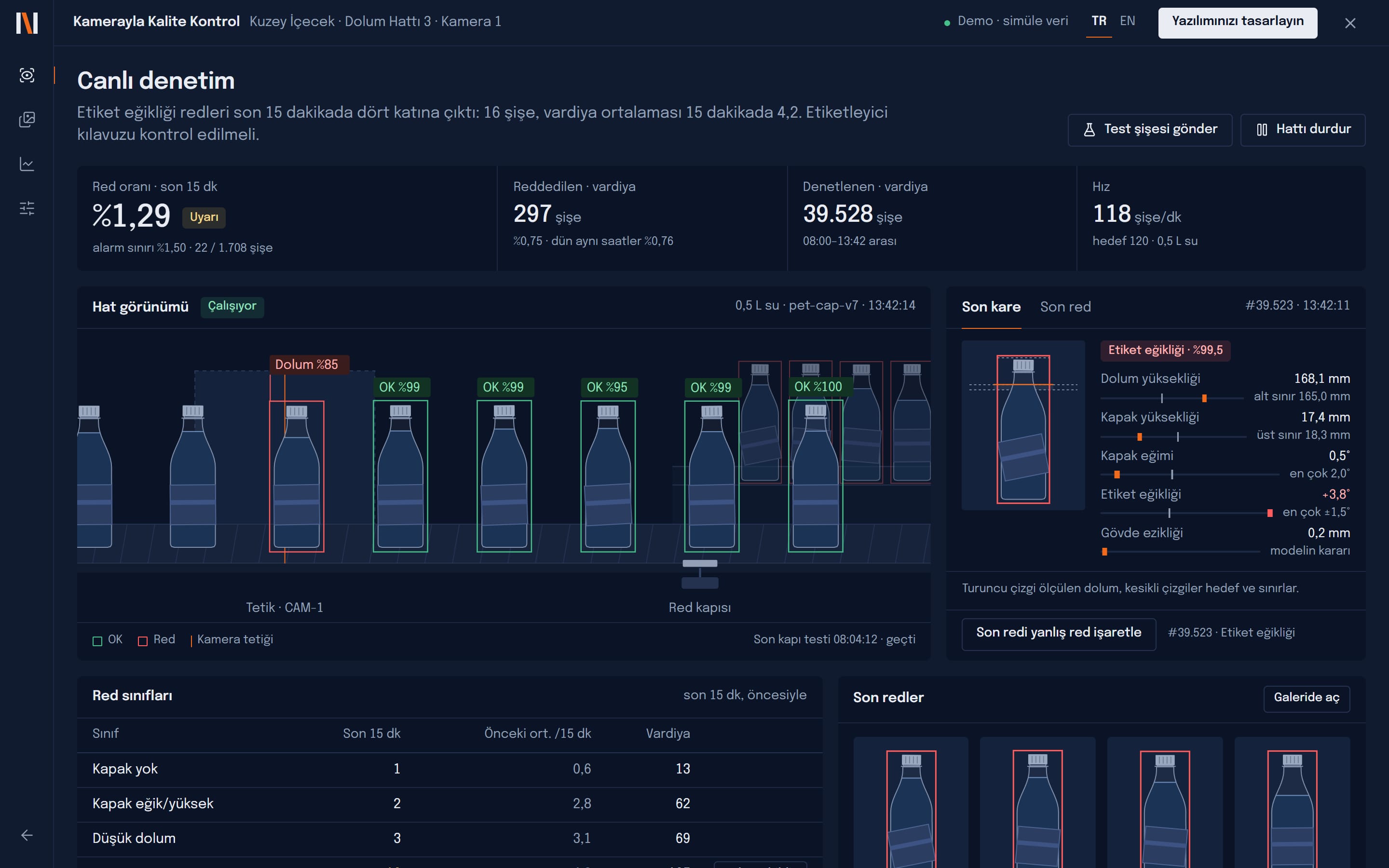Open the last thumbnail in Son redler
Viewport: 1389px width, 868px height.
pyautogui.click(x=1292, y=802)
